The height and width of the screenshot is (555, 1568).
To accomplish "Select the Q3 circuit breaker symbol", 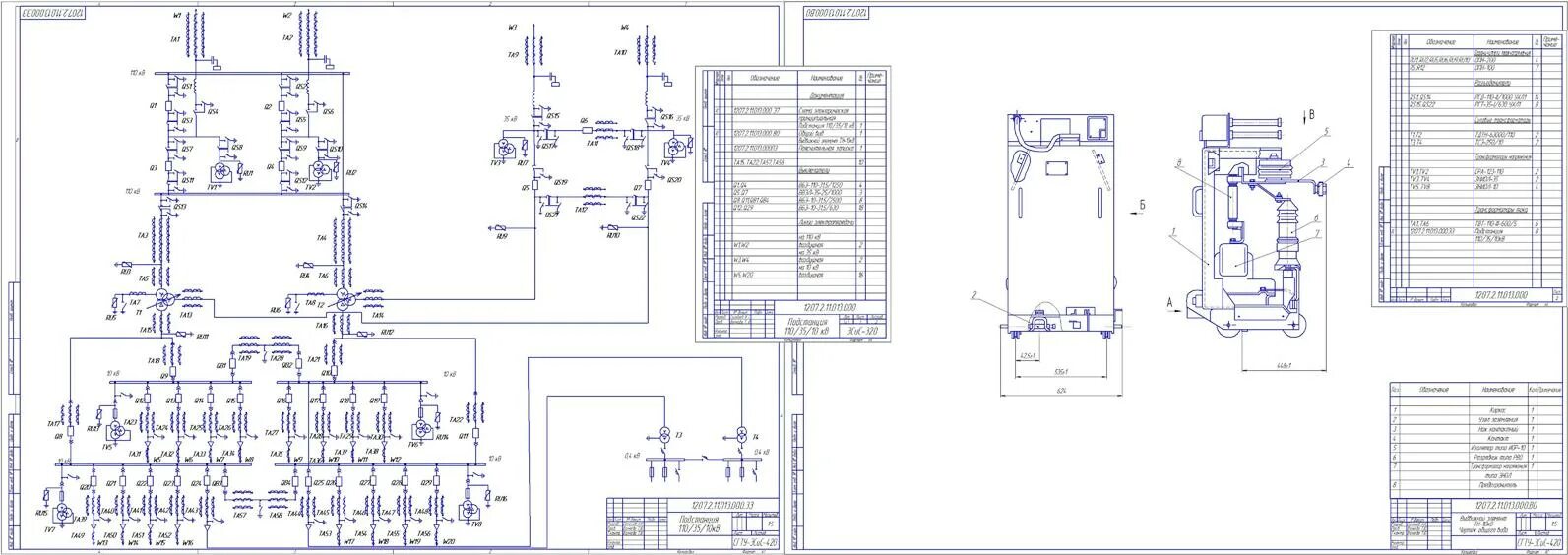I will tap(168, 166).
